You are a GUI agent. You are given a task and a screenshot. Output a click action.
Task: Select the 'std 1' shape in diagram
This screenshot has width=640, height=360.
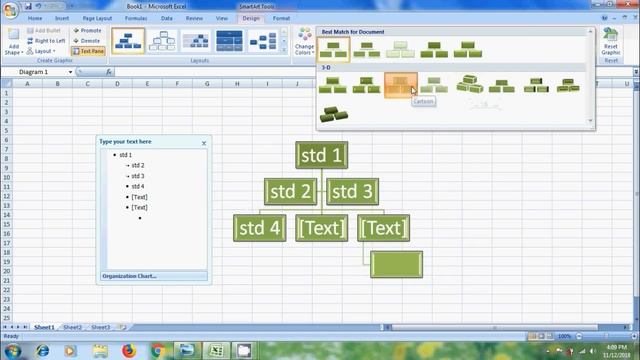coord(322,155)
